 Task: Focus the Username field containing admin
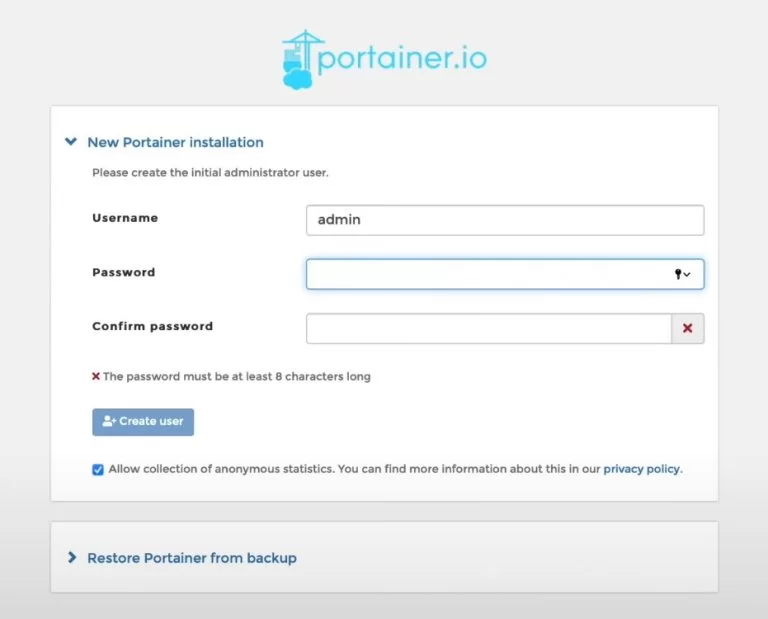[504, 220]
